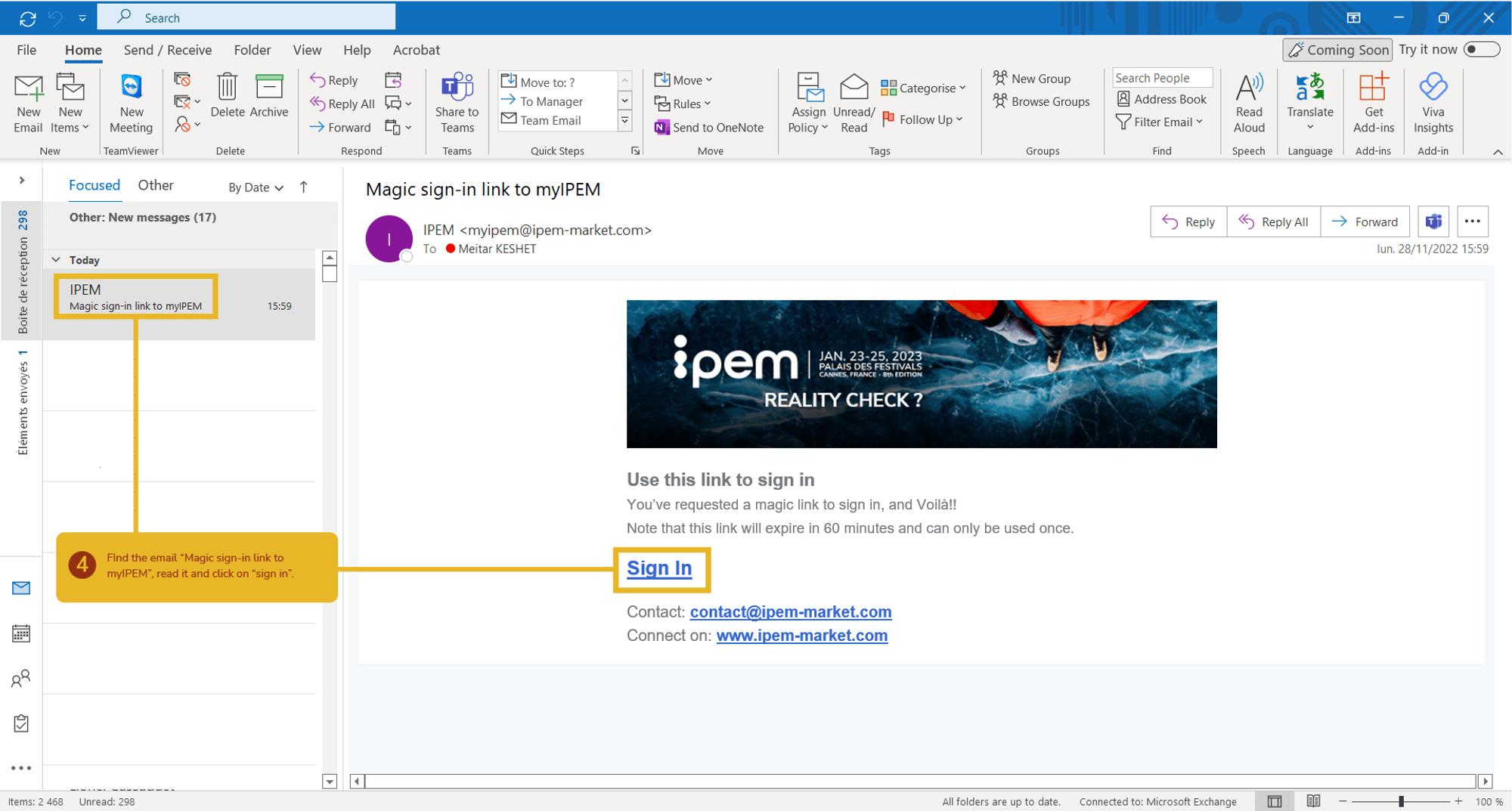Open the Filter Email dropdown
The width and height of the screenshot is (1512, 811).
click(1159, 122)
